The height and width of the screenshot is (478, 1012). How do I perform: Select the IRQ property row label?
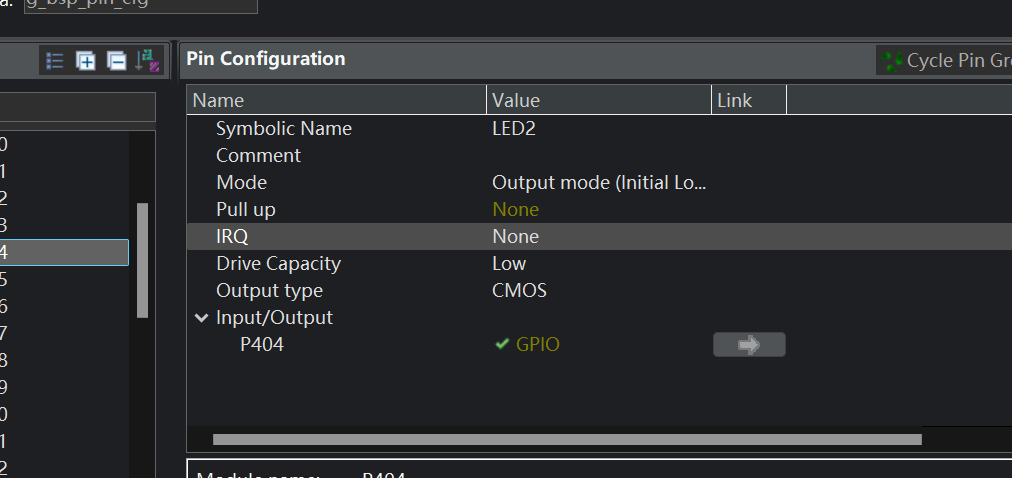232,237
